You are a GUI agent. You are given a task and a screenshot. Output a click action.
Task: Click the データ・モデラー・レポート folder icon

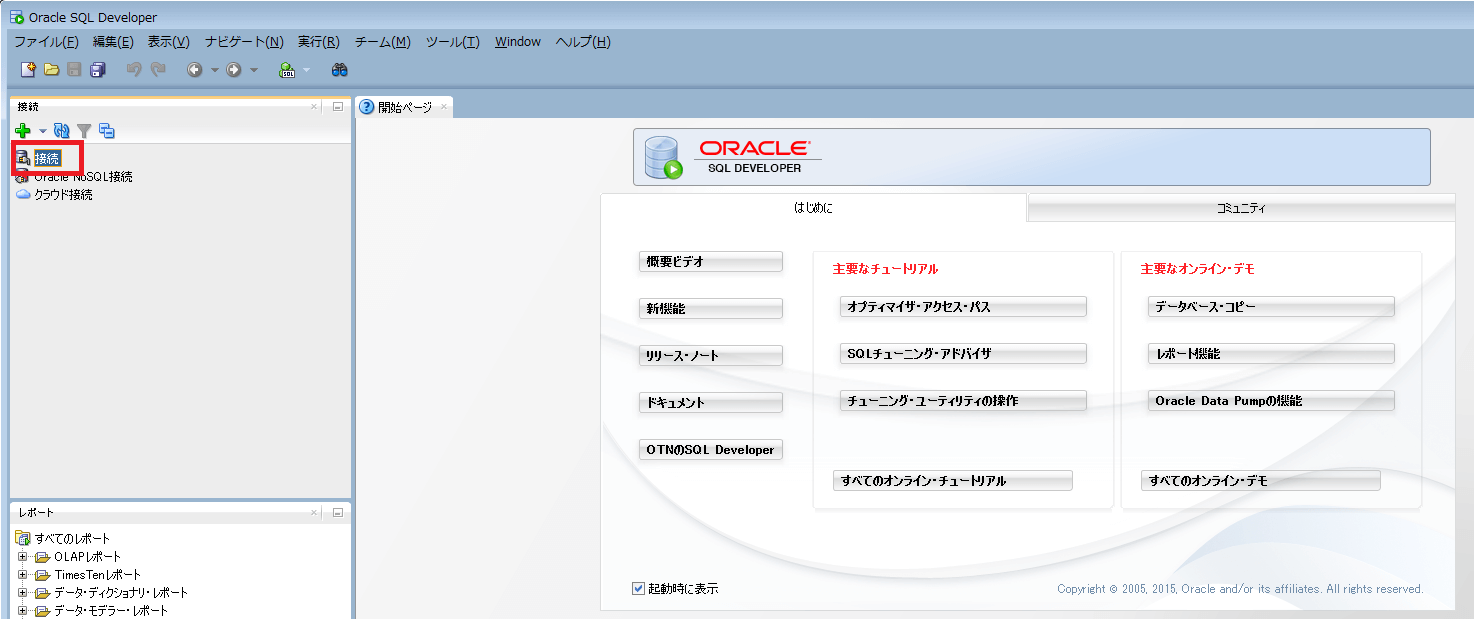tap(42, 611)
